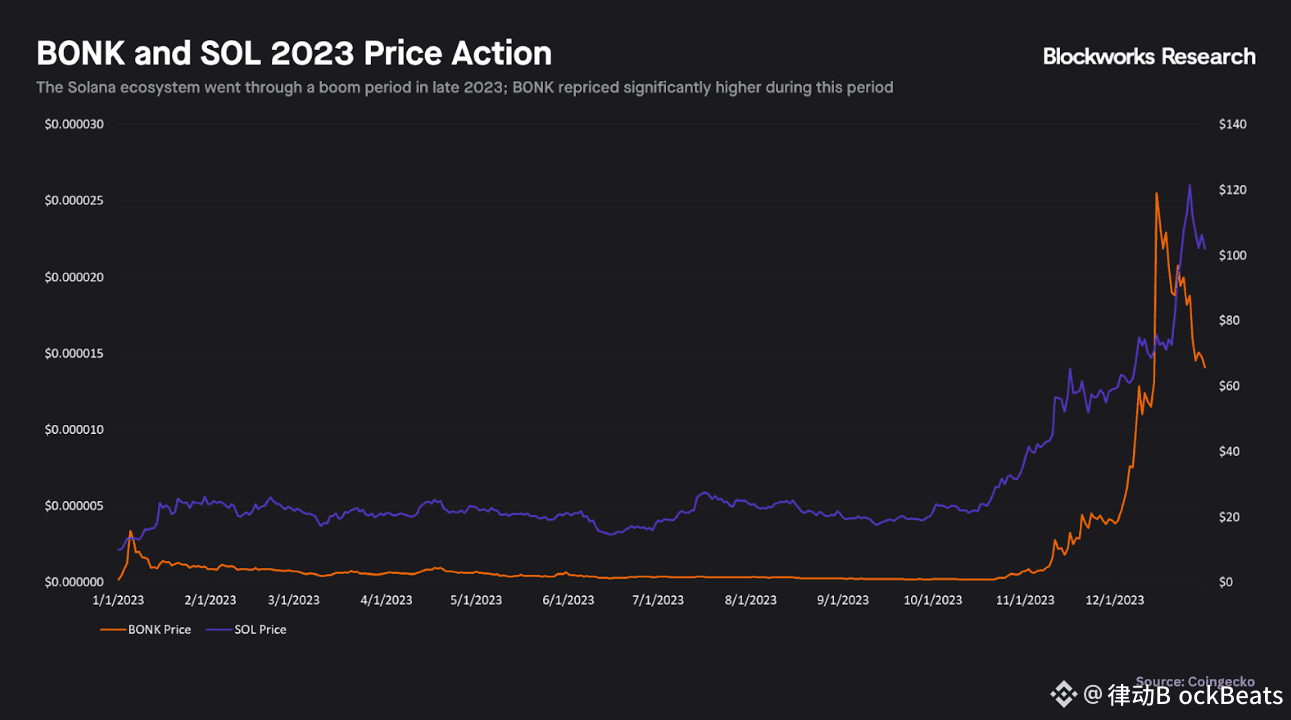The width and height of the screenshot is (1291, 720).
Task: Click the 12/1/2023 x-axis date label
Action: [1115, 600]
